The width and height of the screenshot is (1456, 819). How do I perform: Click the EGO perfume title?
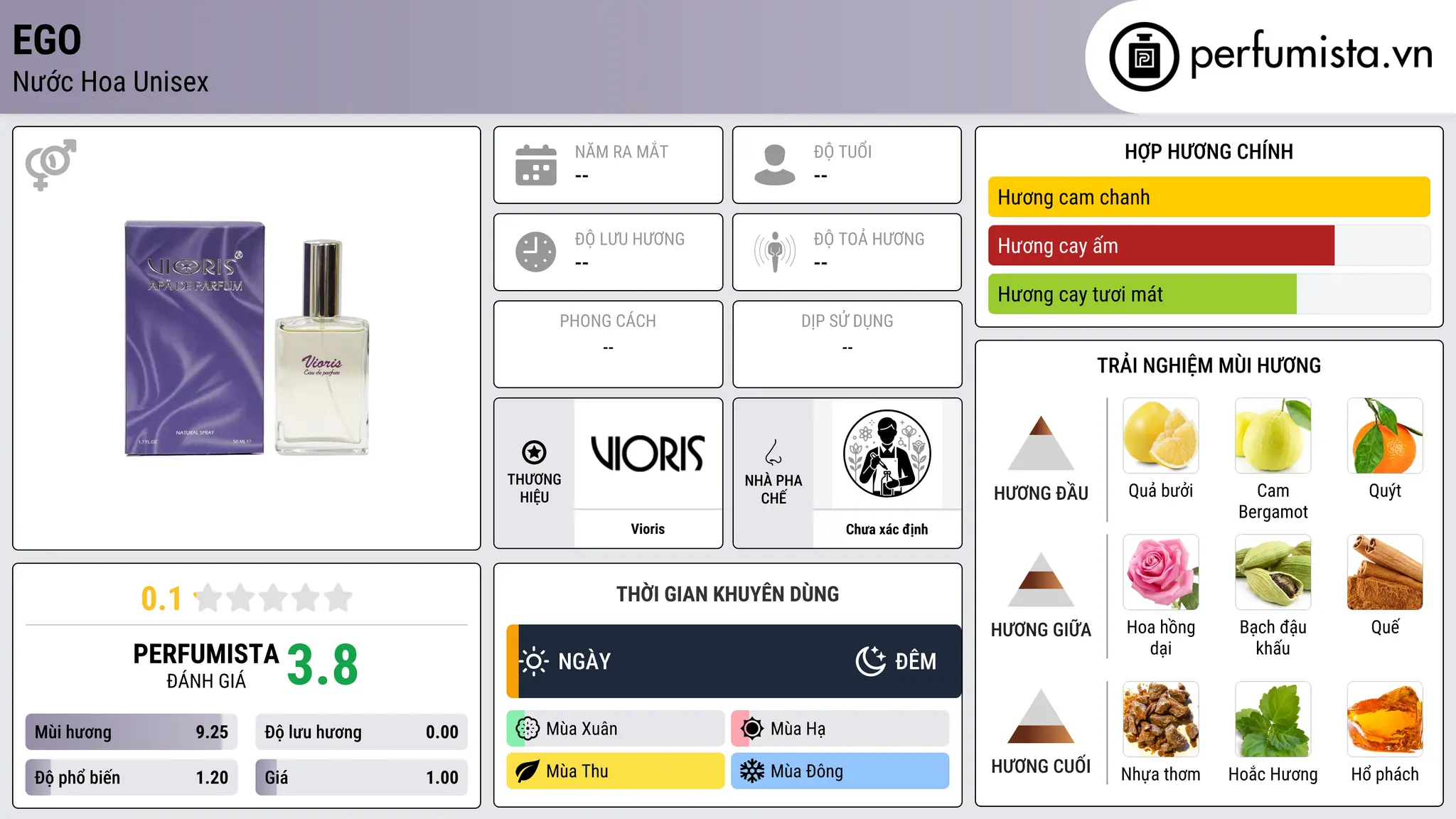[x=47, y=40]
